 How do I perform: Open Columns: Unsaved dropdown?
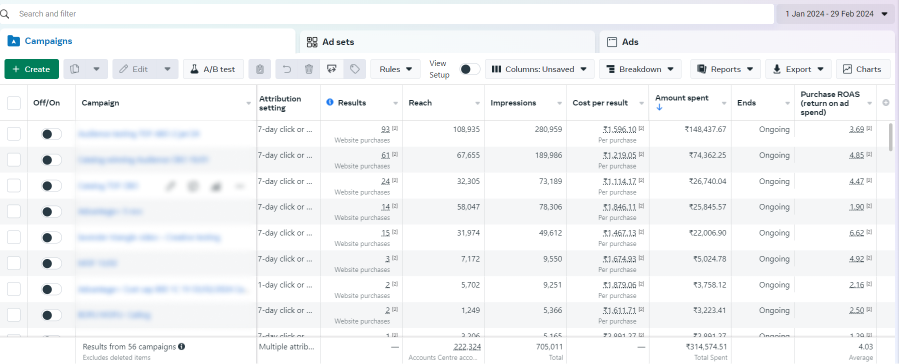(x=539, y=69)
